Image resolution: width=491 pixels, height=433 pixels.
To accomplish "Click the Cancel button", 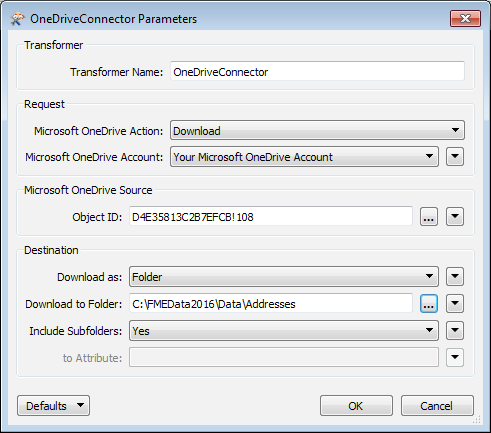I will tap(437, 406).
